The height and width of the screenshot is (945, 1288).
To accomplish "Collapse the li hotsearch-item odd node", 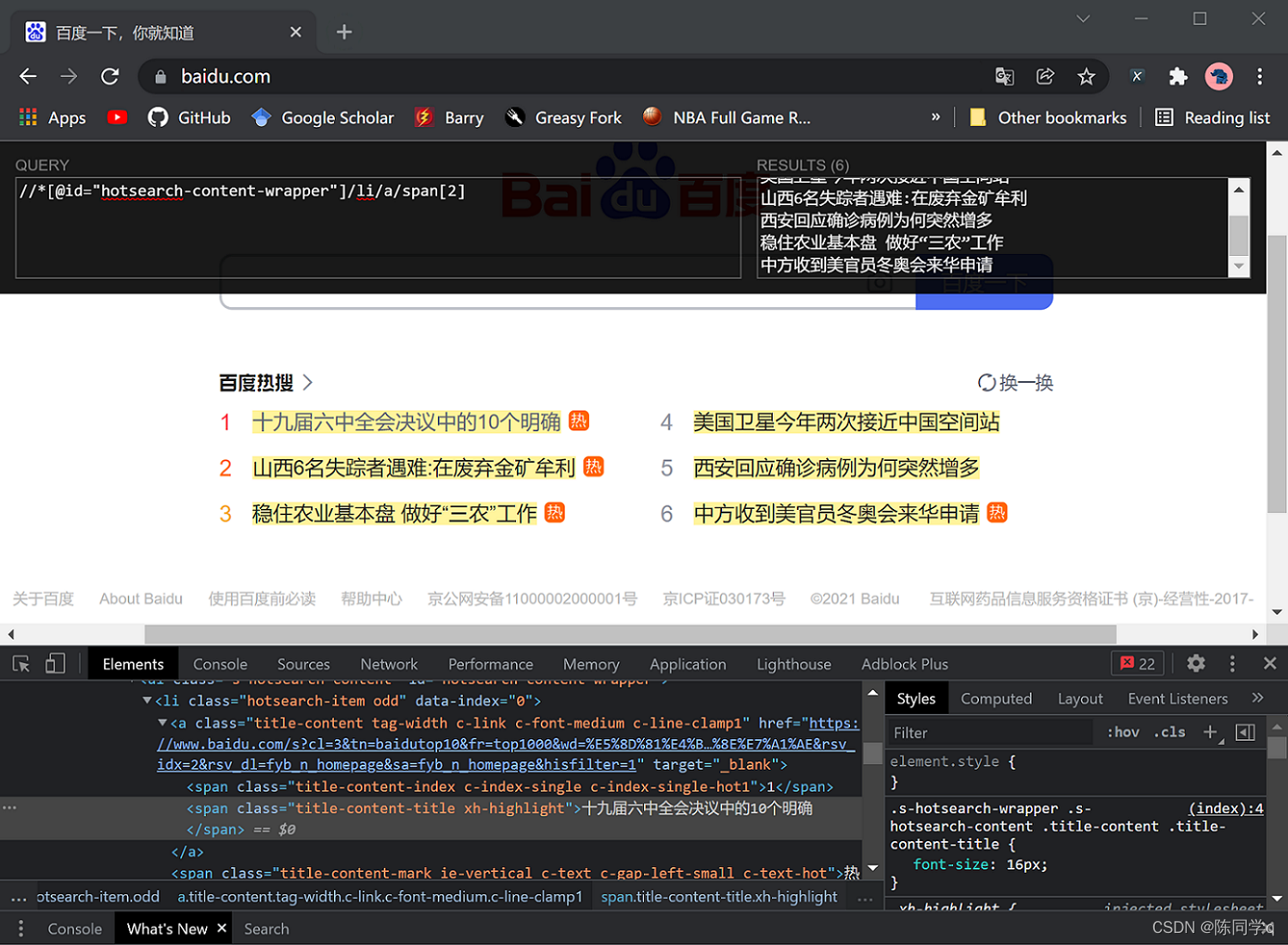I will [147, 700].
